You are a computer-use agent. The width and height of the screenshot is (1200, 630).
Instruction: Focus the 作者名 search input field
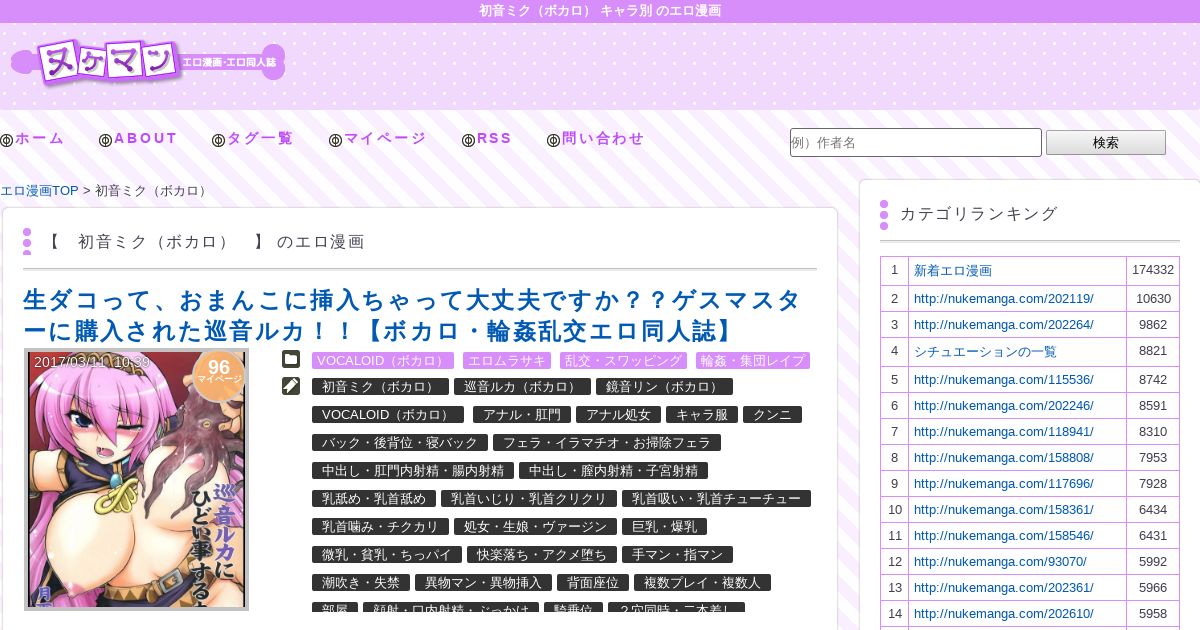click(916, 142)
